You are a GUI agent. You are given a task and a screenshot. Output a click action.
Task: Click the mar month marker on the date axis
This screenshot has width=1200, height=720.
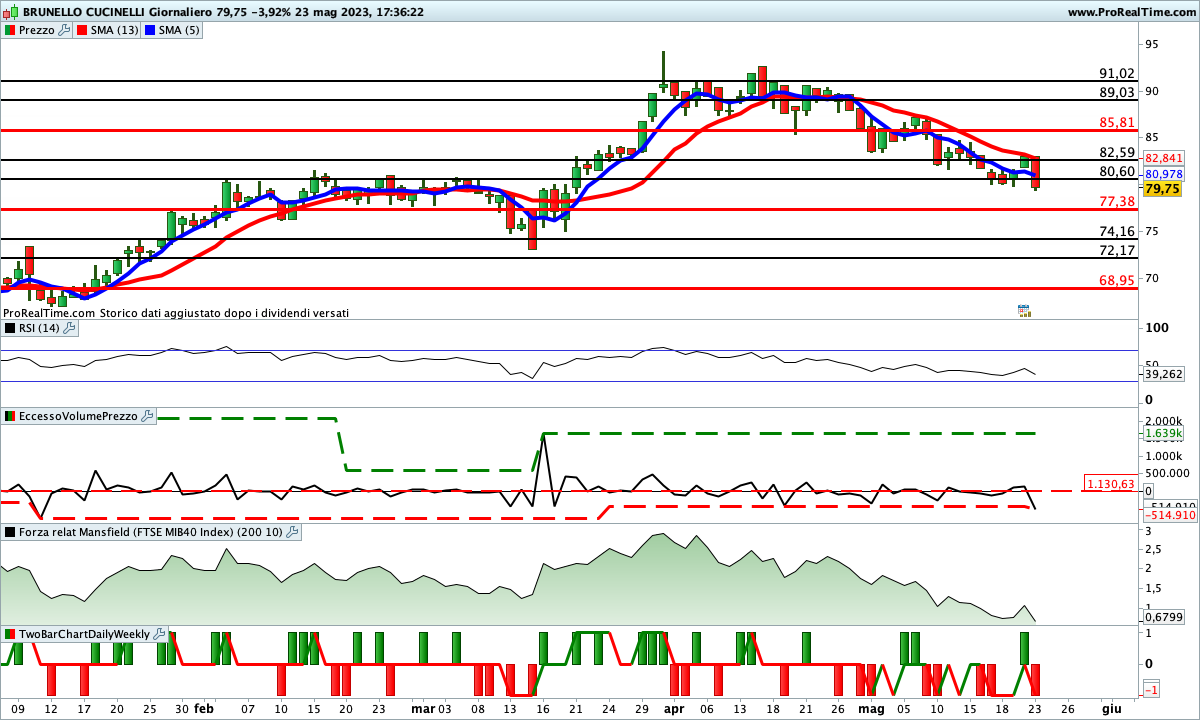[x=422, y=708]
